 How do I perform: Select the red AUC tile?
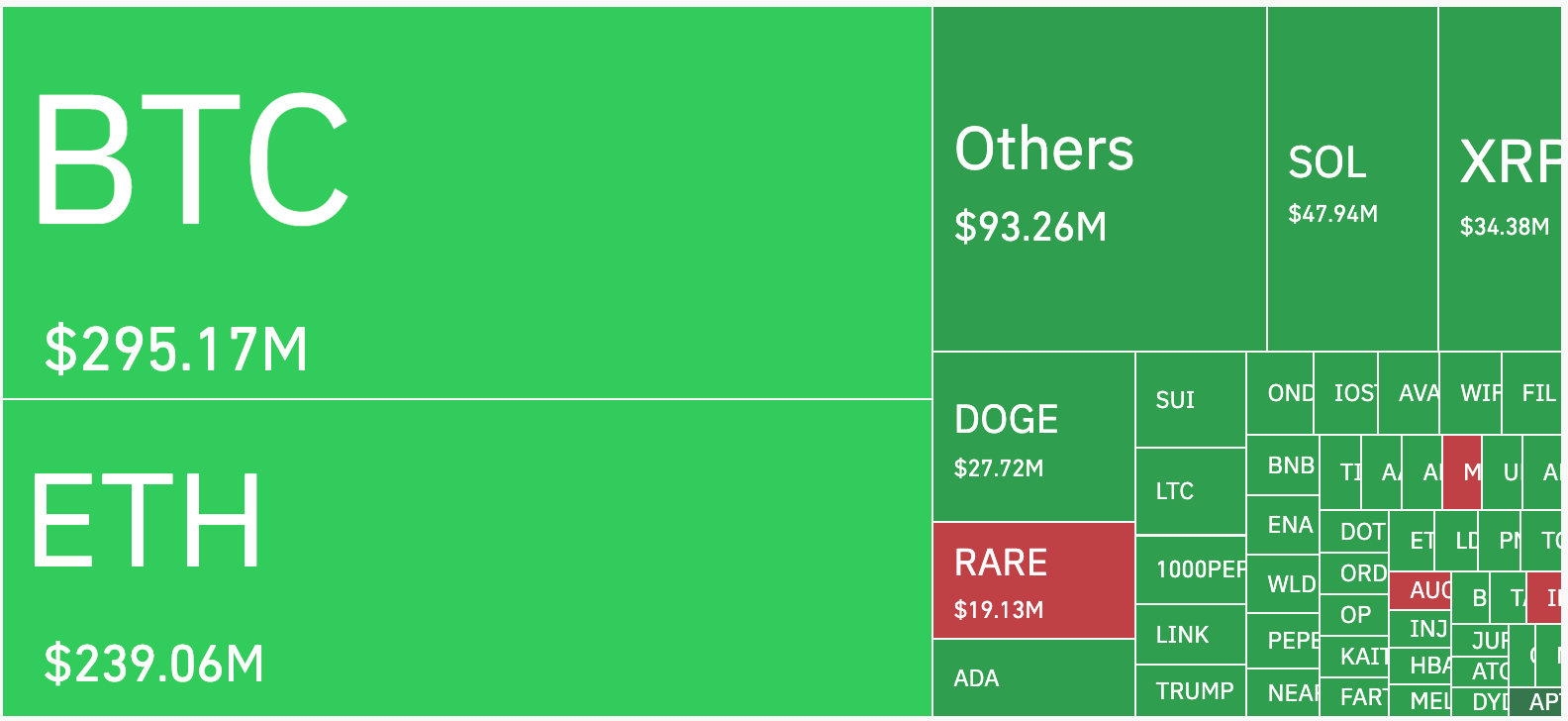point(1421,590)
